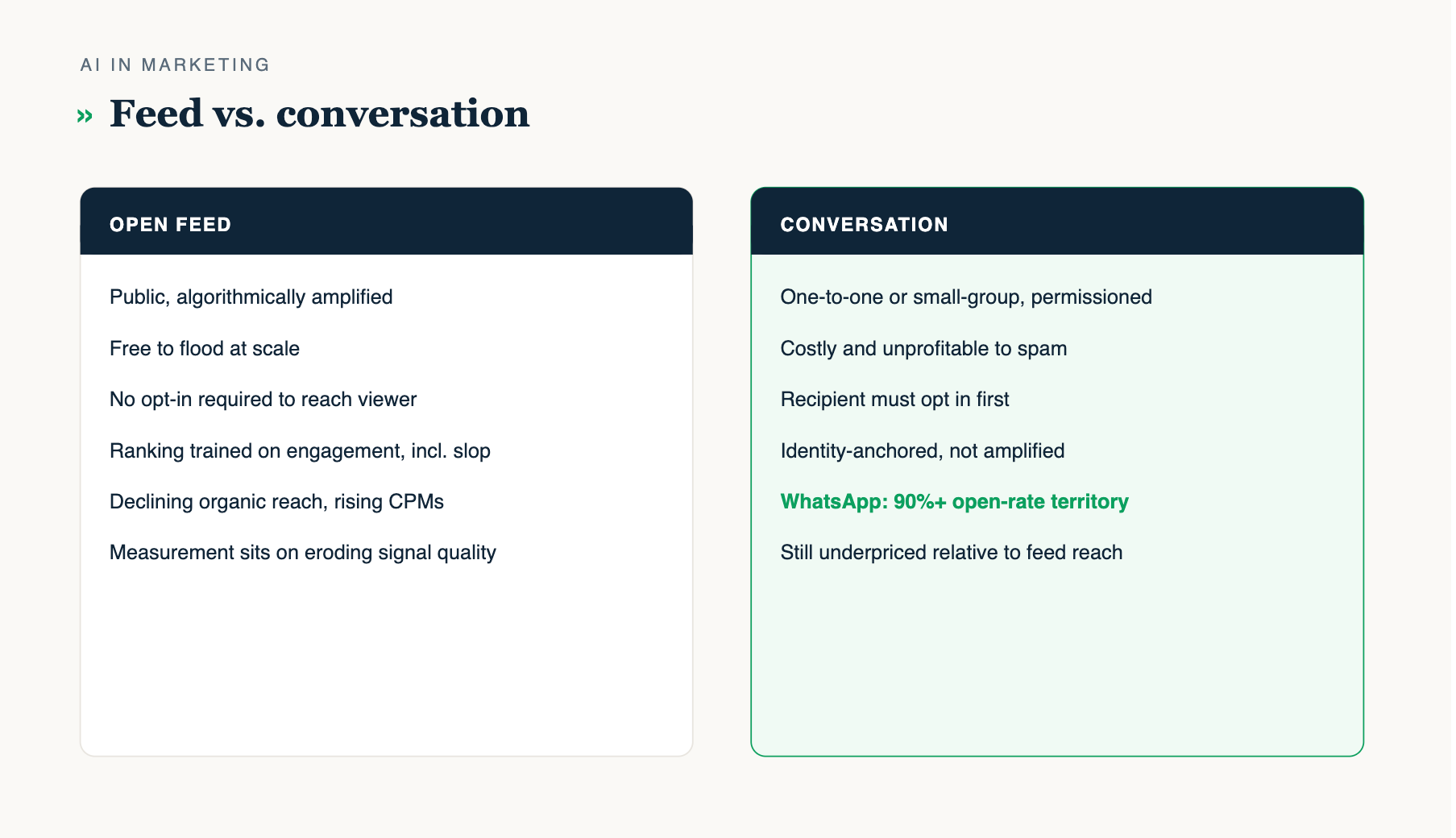Select the CONVERSATION card header
The image size is (1456, 838).
[1057, 222]
